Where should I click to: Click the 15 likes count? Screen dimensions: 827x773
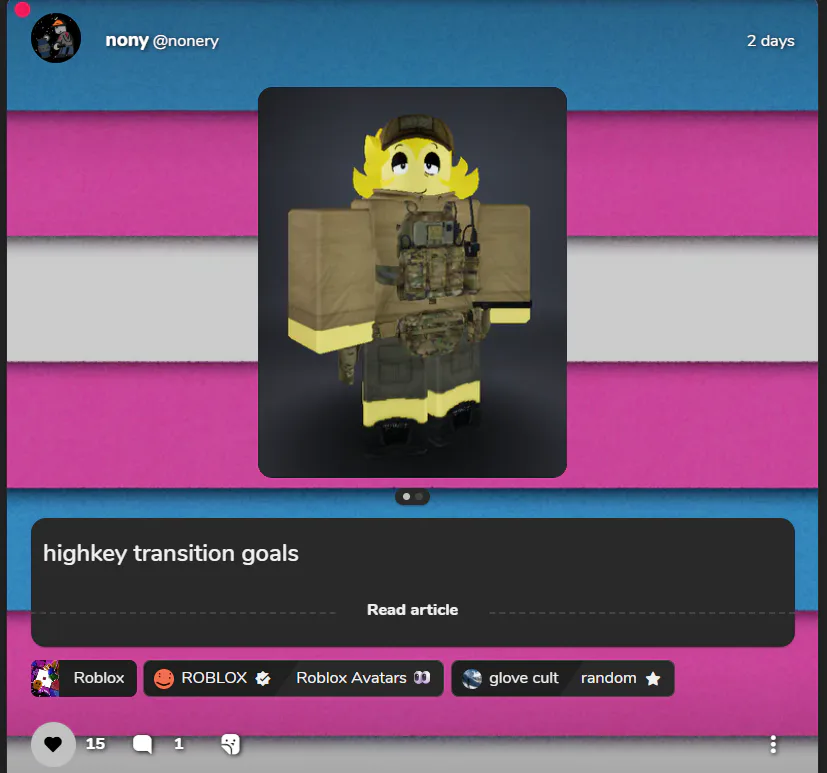pos(95,744)
